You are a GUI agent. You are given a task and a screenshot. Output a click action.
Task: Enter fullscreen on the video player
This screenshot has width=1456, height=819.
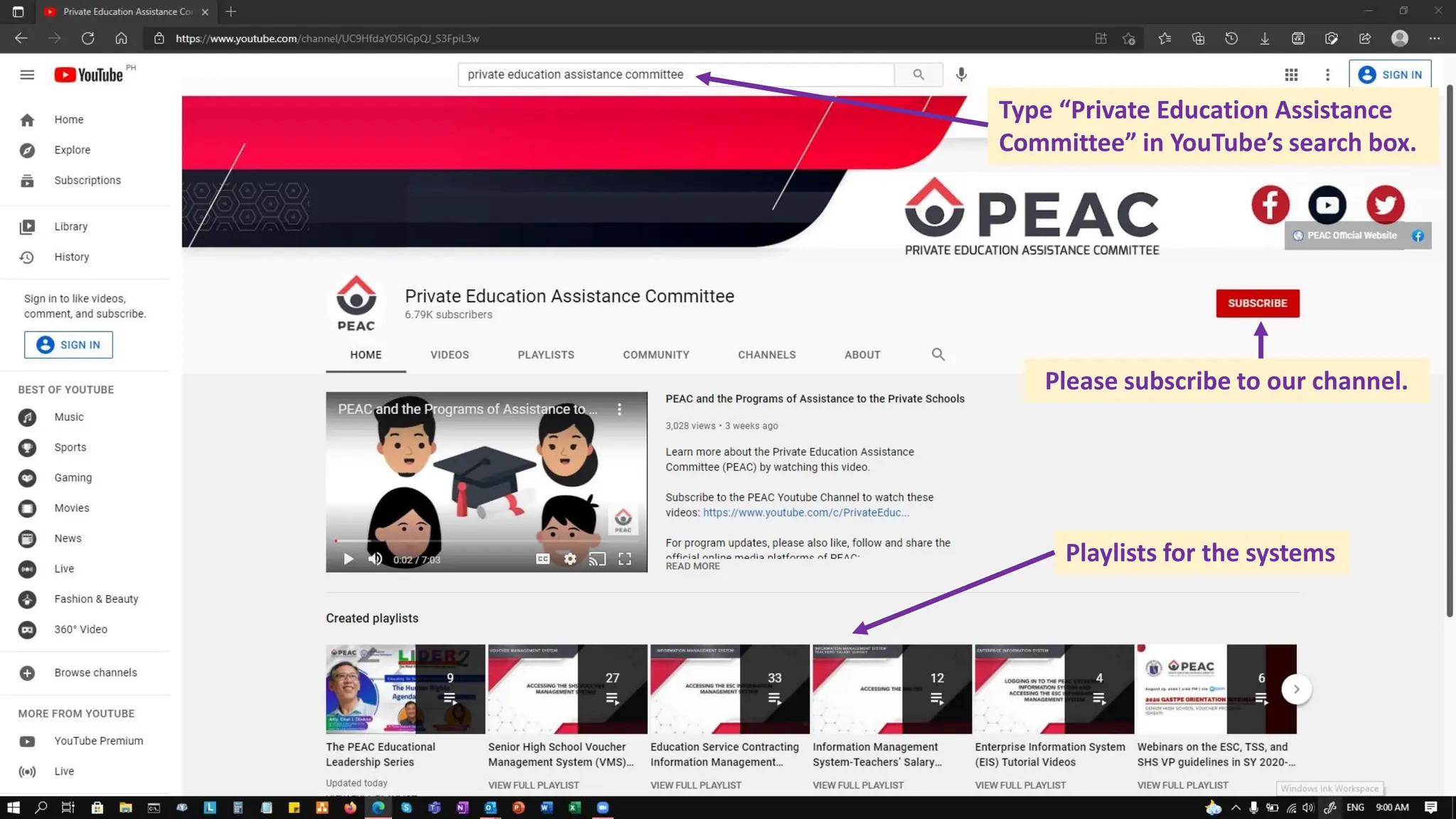pos(624,559)
